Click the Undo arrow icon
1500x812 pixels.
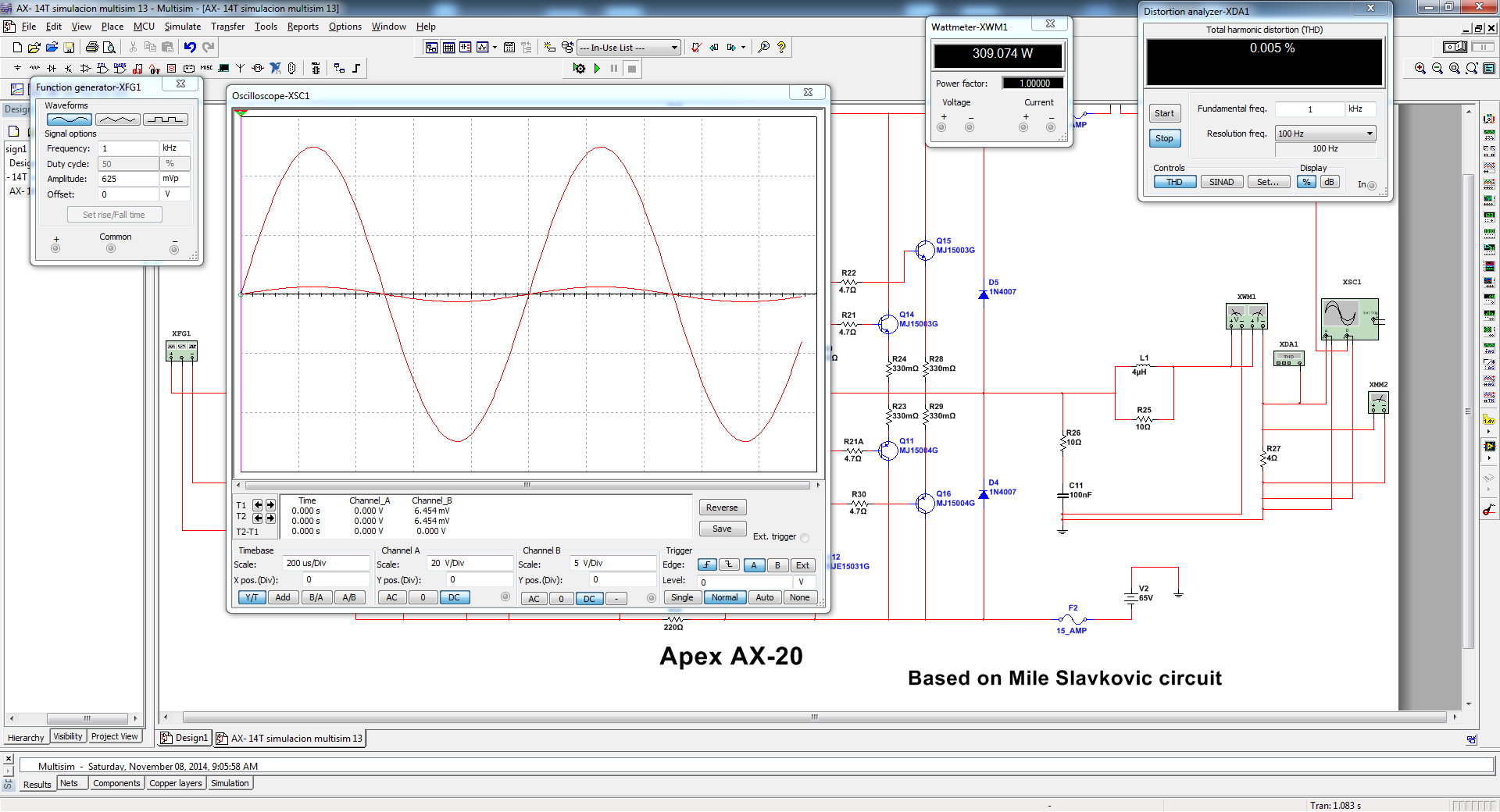tap(190, 47)
